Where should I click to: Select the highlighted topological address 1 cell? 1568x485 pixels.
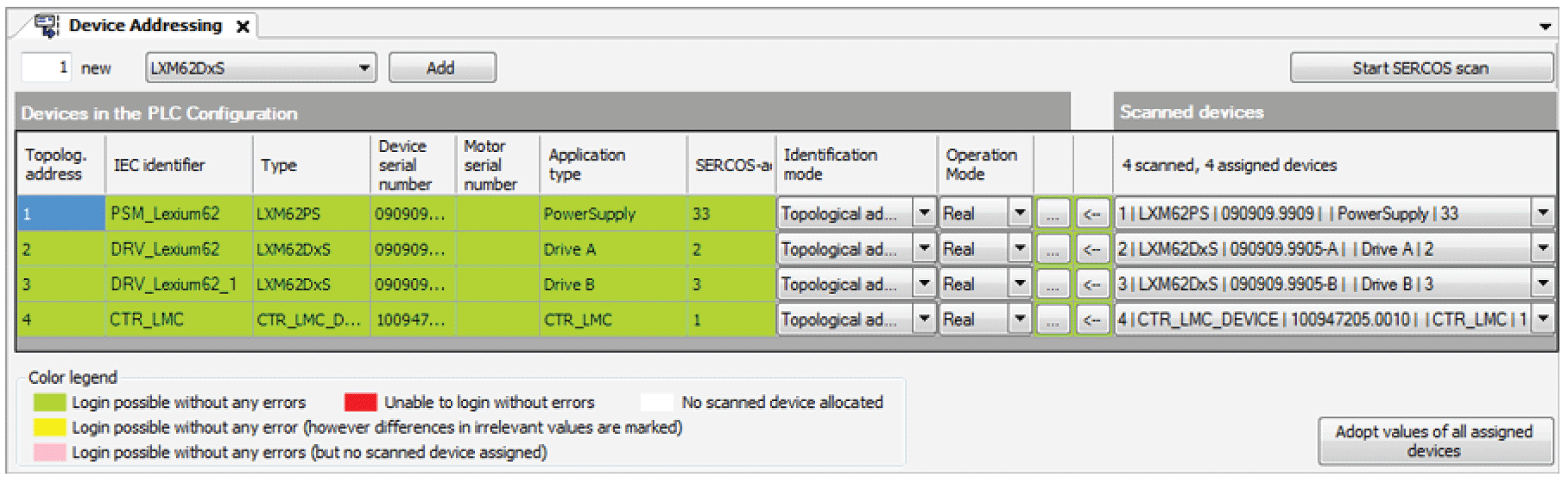(61, 213)
